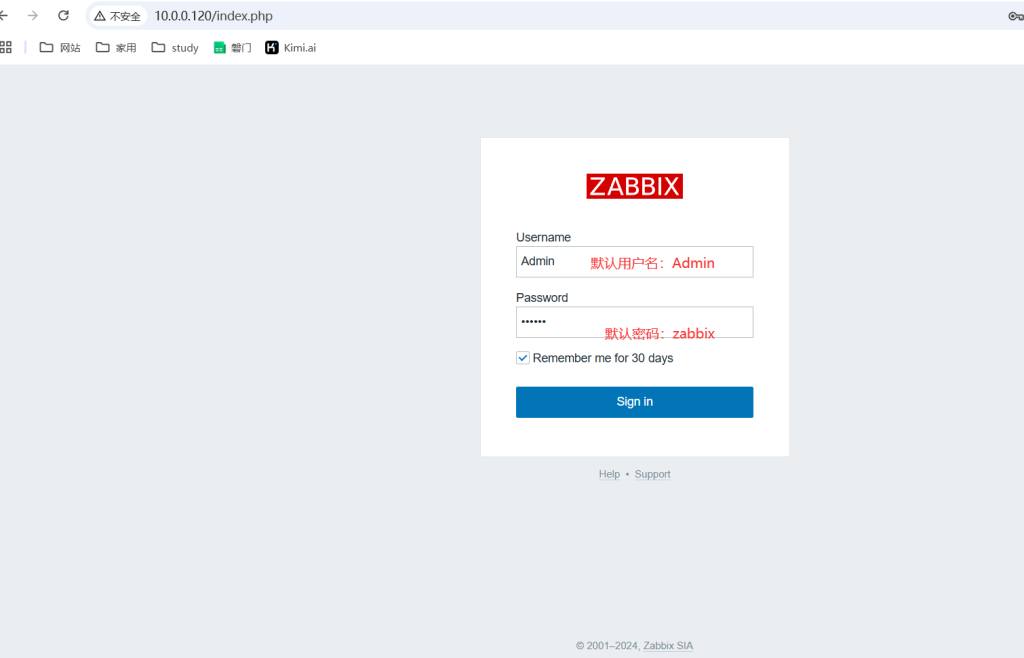
Task: Click the address bar URL
Action: point(213,16)
